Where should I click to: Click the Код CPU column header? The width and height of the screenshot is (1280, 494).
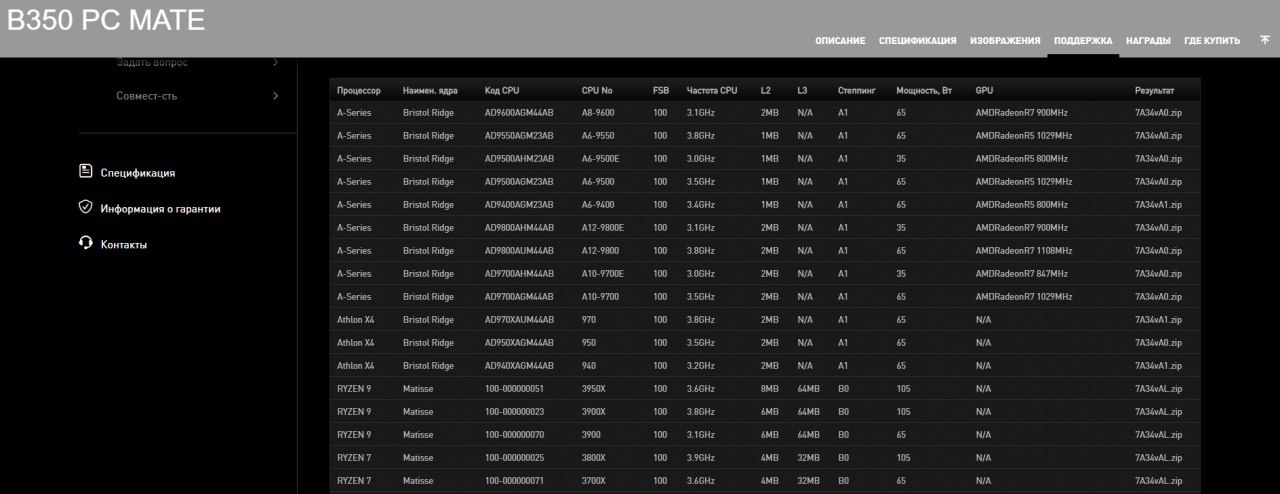click(502, 90)
